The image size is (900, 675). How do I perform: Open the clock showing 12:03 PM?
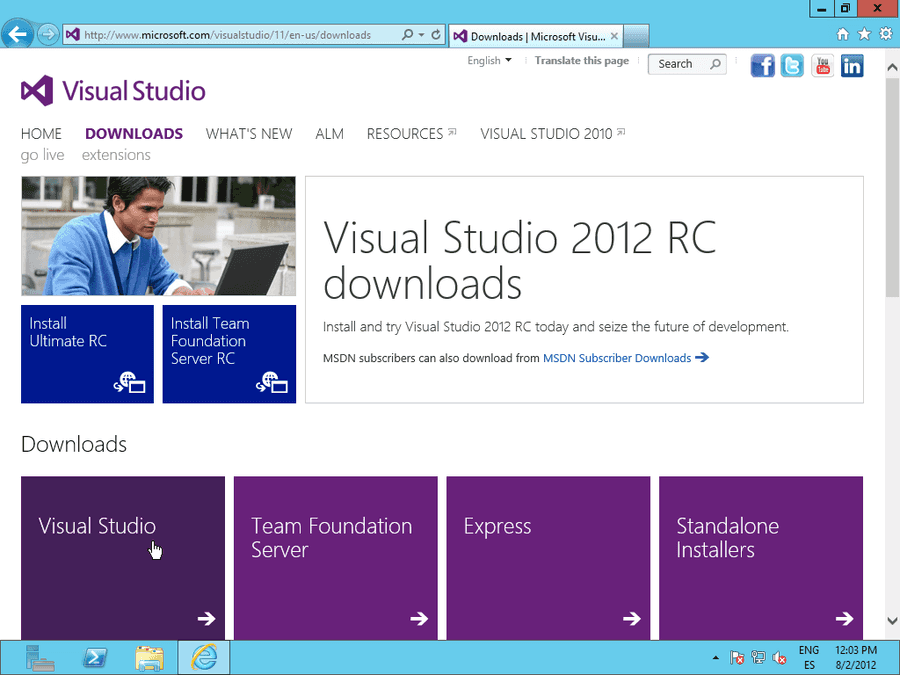click(856, 658)
